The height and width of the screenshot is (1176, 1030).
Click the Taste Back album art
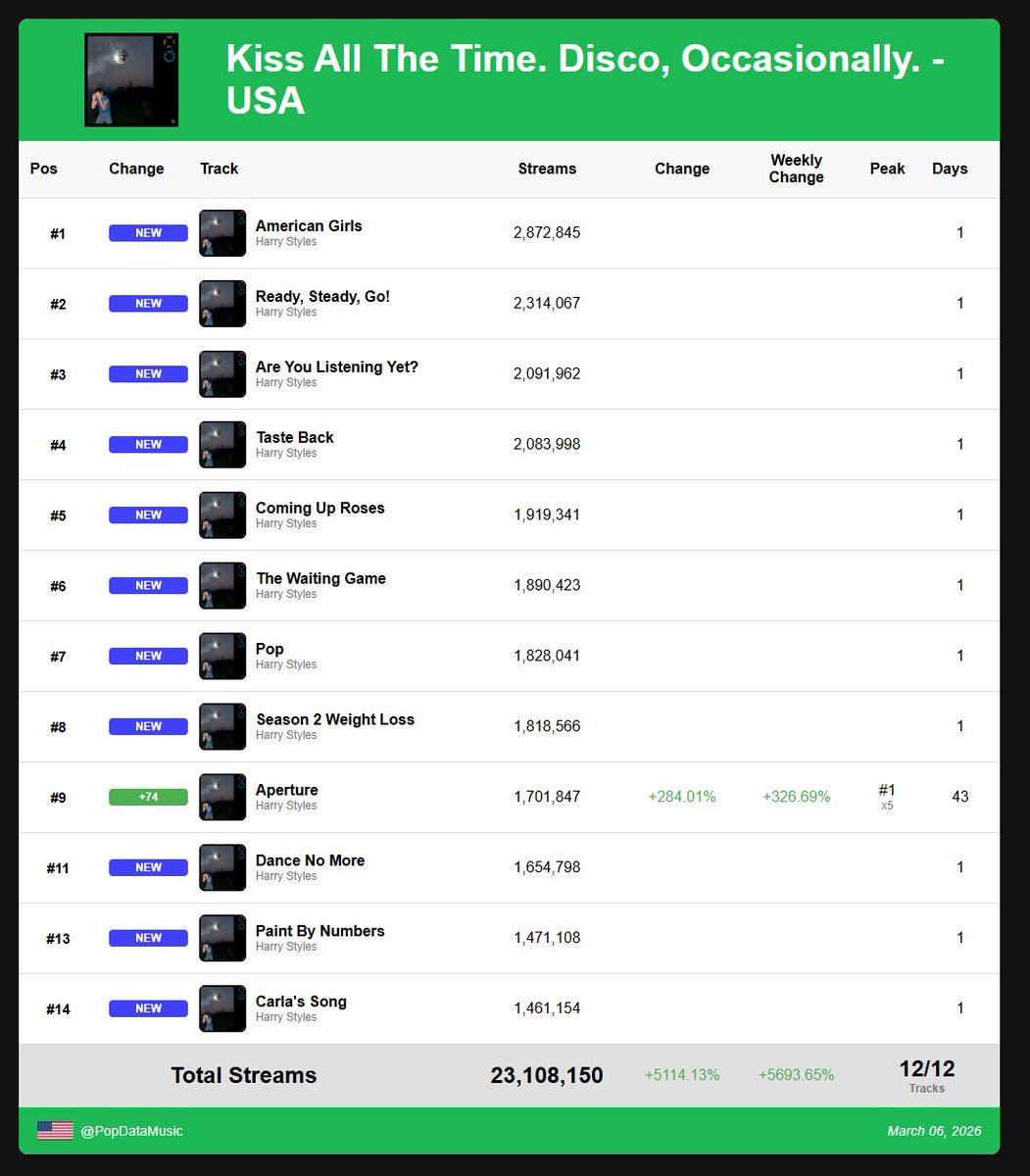pyautogui.click(x=221, y=444)
